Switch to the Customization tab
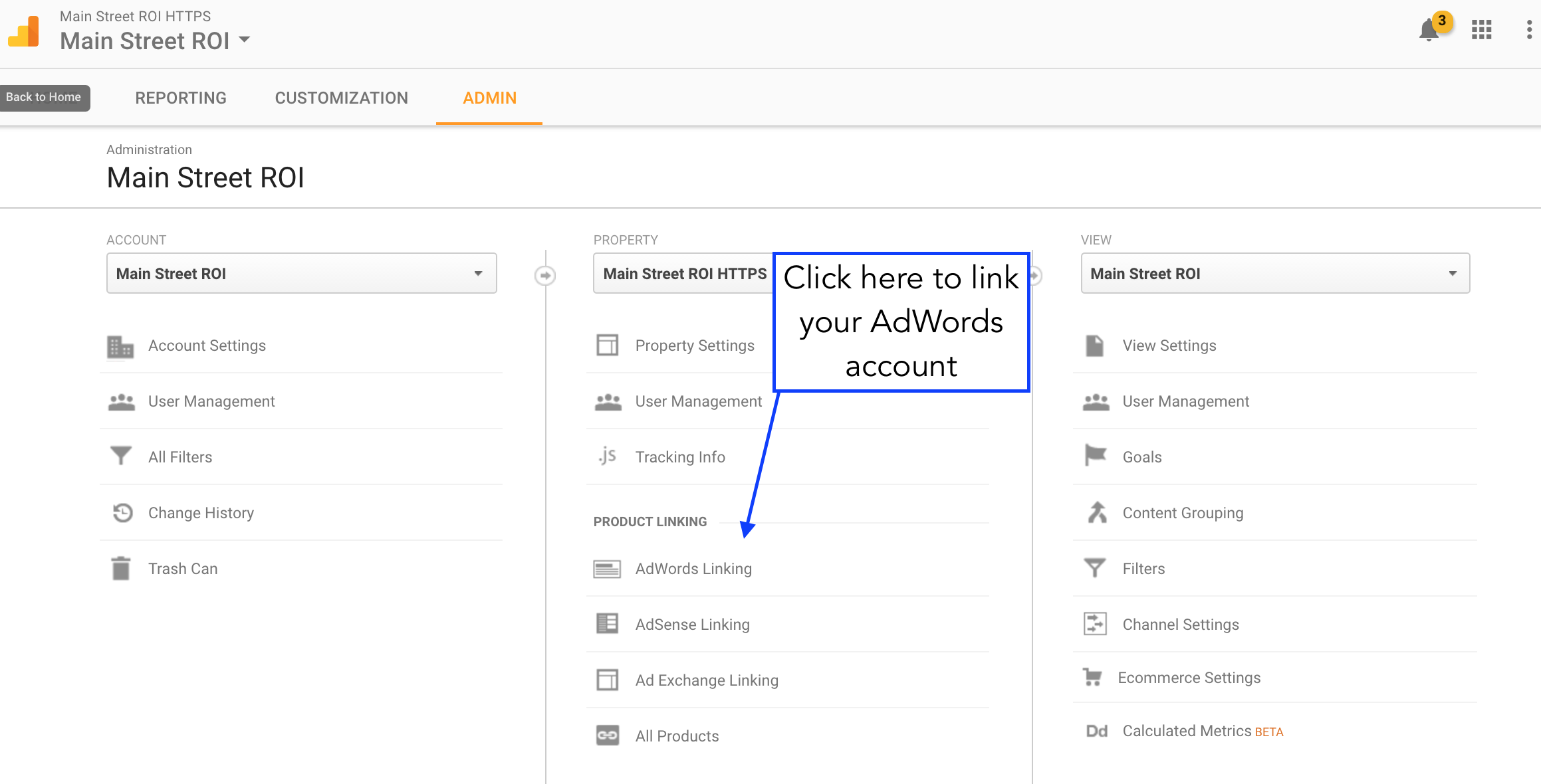This screenshot has width=1541, height=784. pyautogui.click(x=341, y=98)
